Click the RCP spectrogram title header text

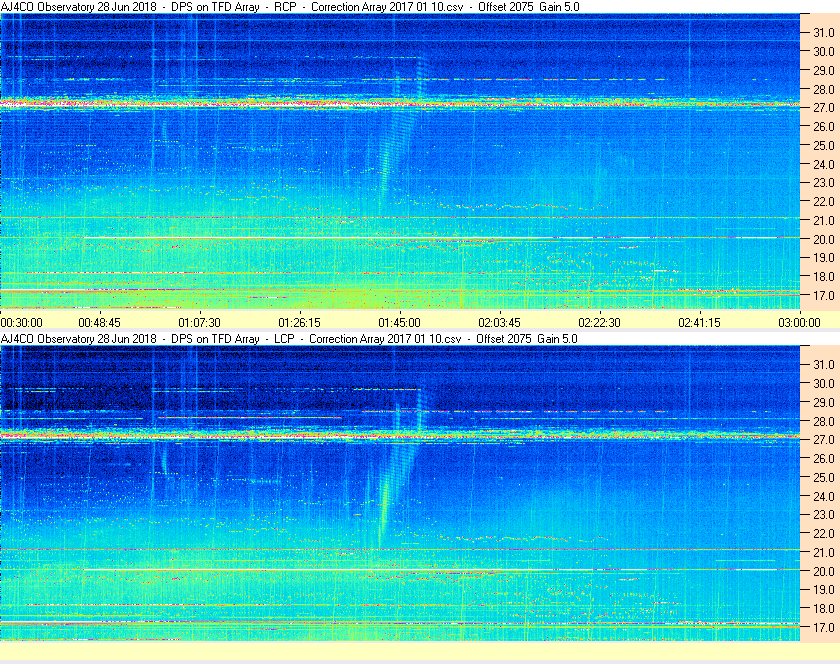click(x=290, y=7)
